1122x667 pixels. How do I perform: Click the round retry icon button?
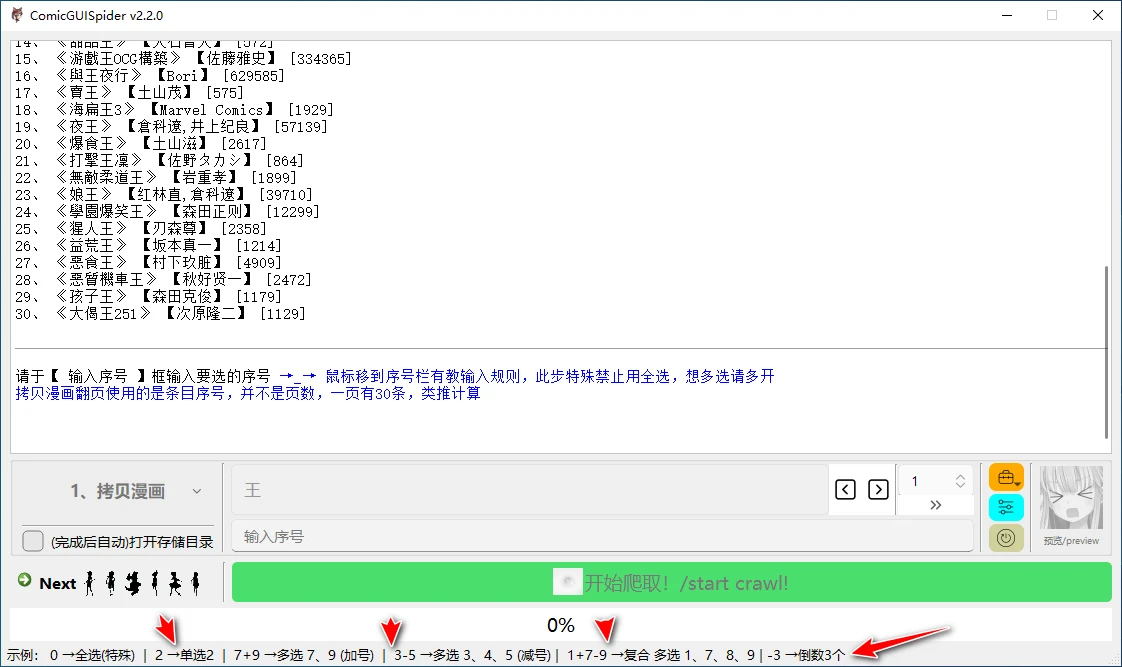coord(1006,538)
